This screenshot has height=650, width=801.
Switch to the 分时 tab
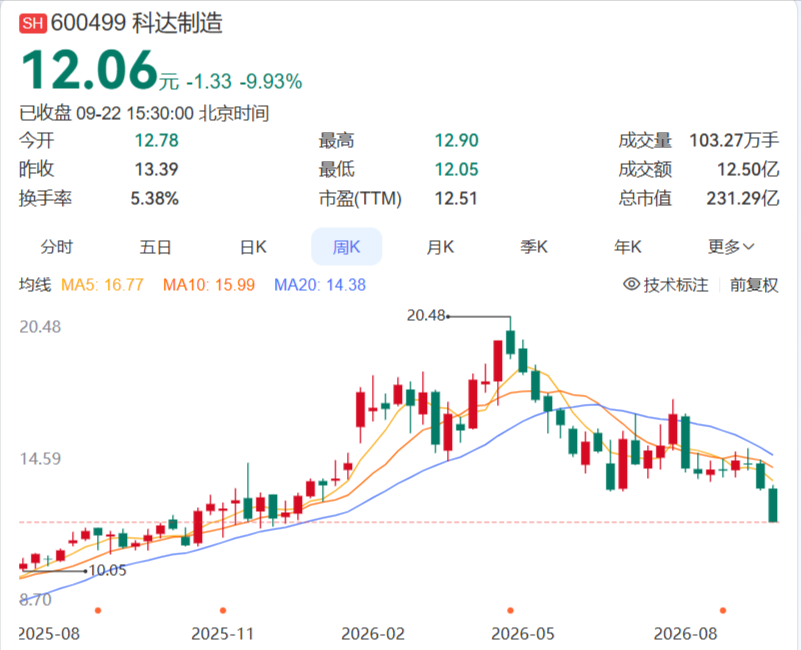[x=57, y=247]
